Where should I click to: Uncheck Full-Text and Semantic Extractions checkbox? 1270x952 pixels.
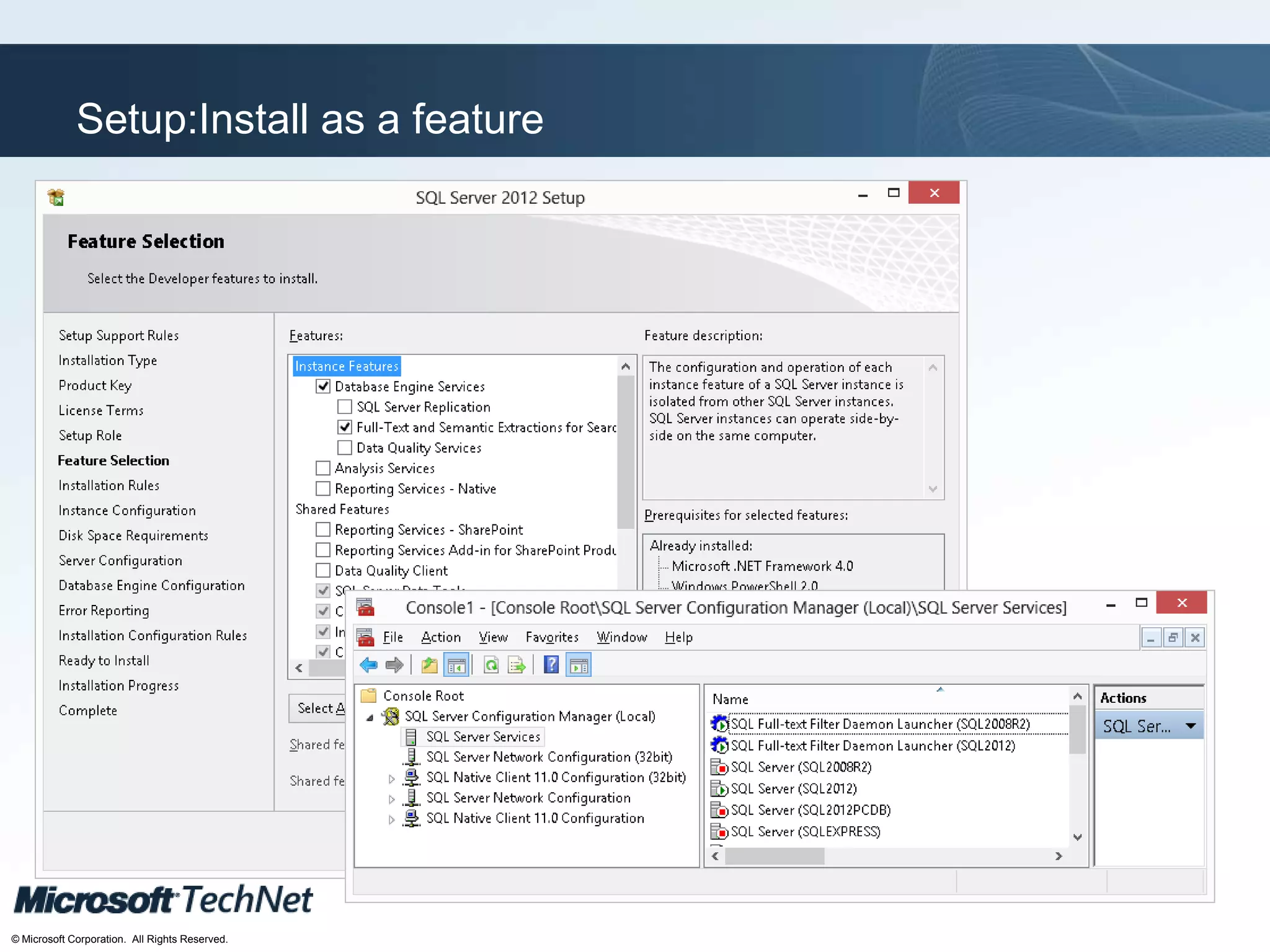[345, 427]
